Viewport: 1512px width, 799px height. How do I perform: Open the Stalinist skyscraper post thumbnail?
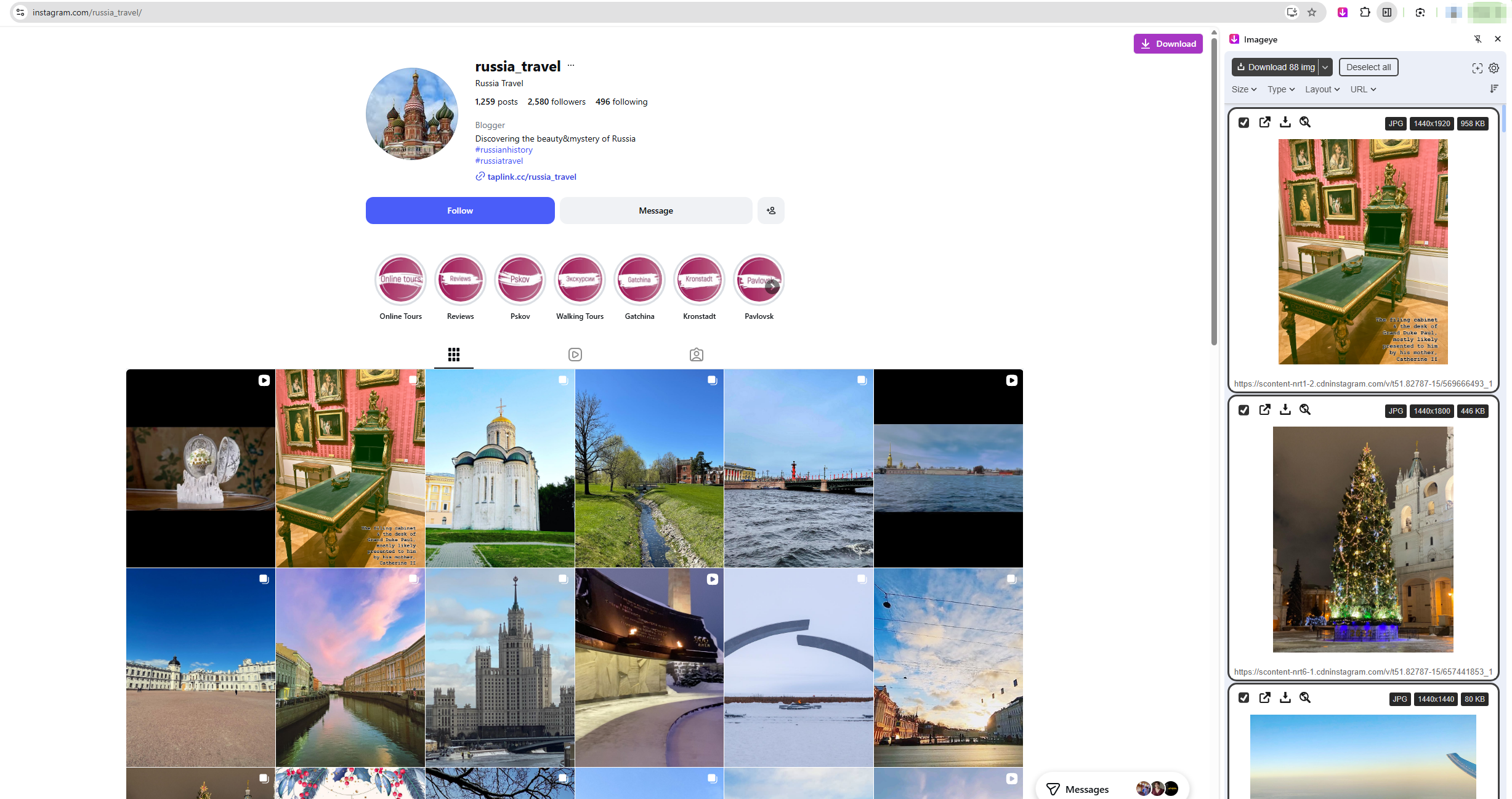click(500, 667)
